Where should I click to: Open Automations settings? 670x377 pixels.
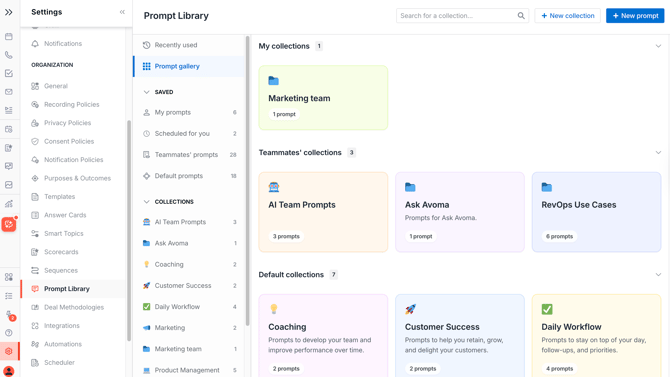pyautogui.click(x=73, y=344)
